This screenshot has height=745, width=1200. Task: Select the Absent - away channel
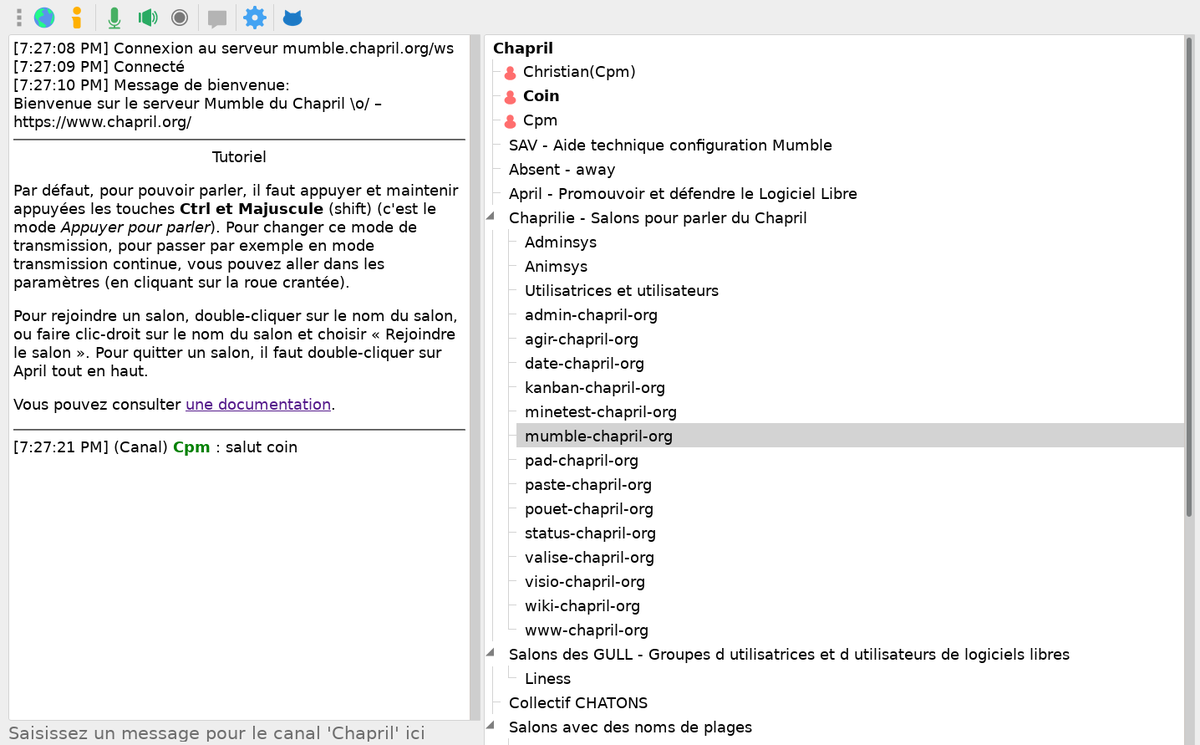click(562, 169)
